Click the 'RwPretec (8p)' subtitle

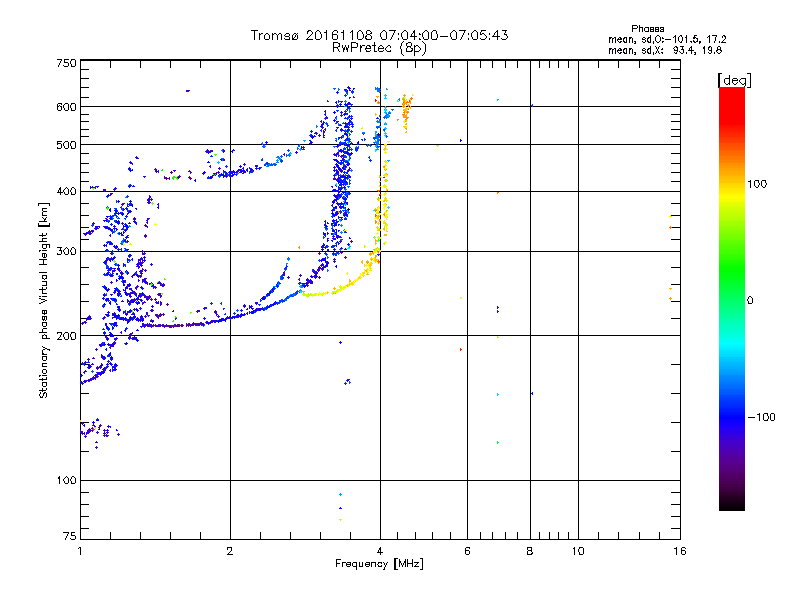(x=379, y=48)
